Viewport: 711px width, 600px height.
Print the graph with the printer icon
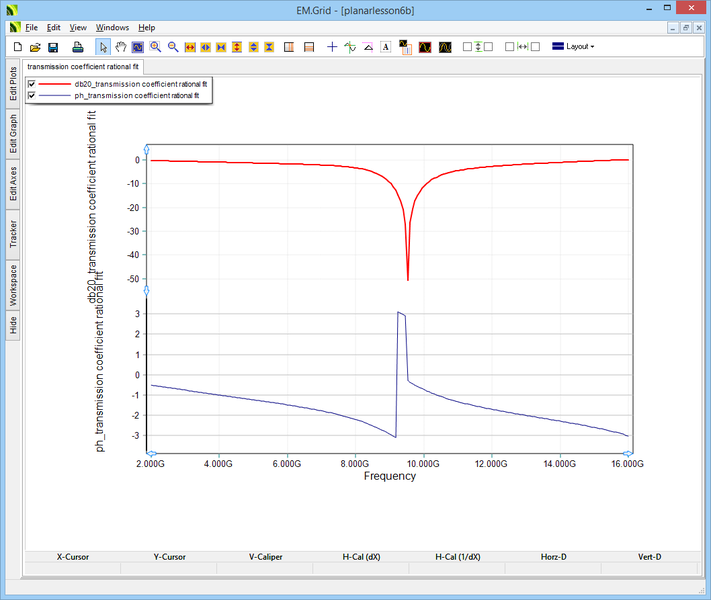78,47
